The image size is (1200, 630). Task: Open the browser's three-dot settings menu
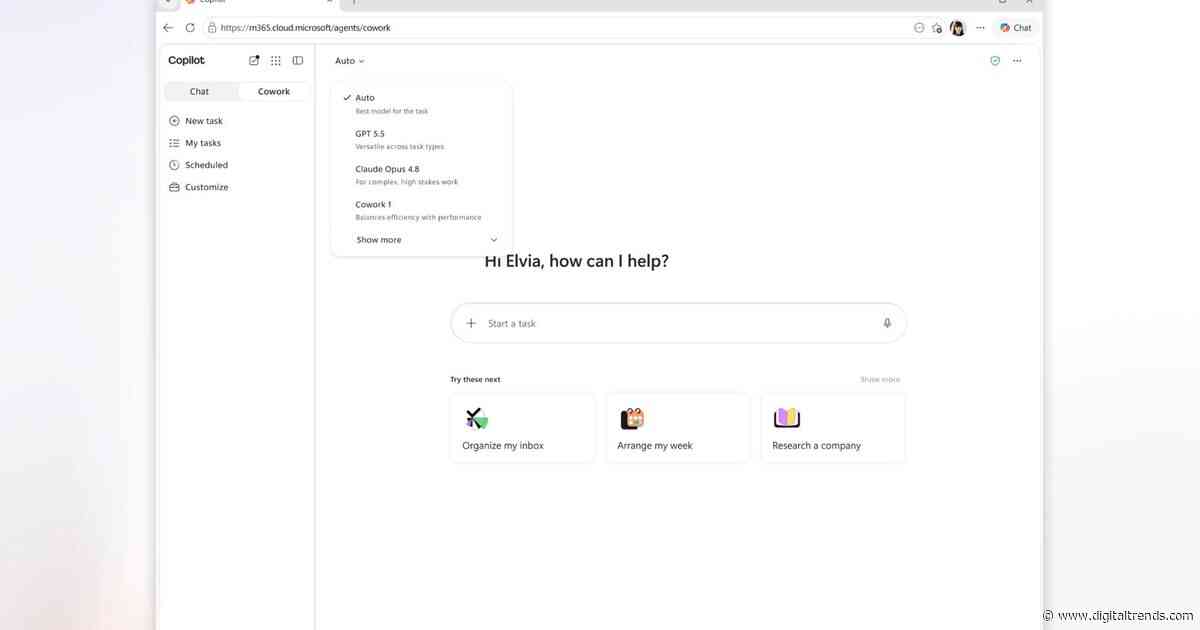click(x=980, y=28)
